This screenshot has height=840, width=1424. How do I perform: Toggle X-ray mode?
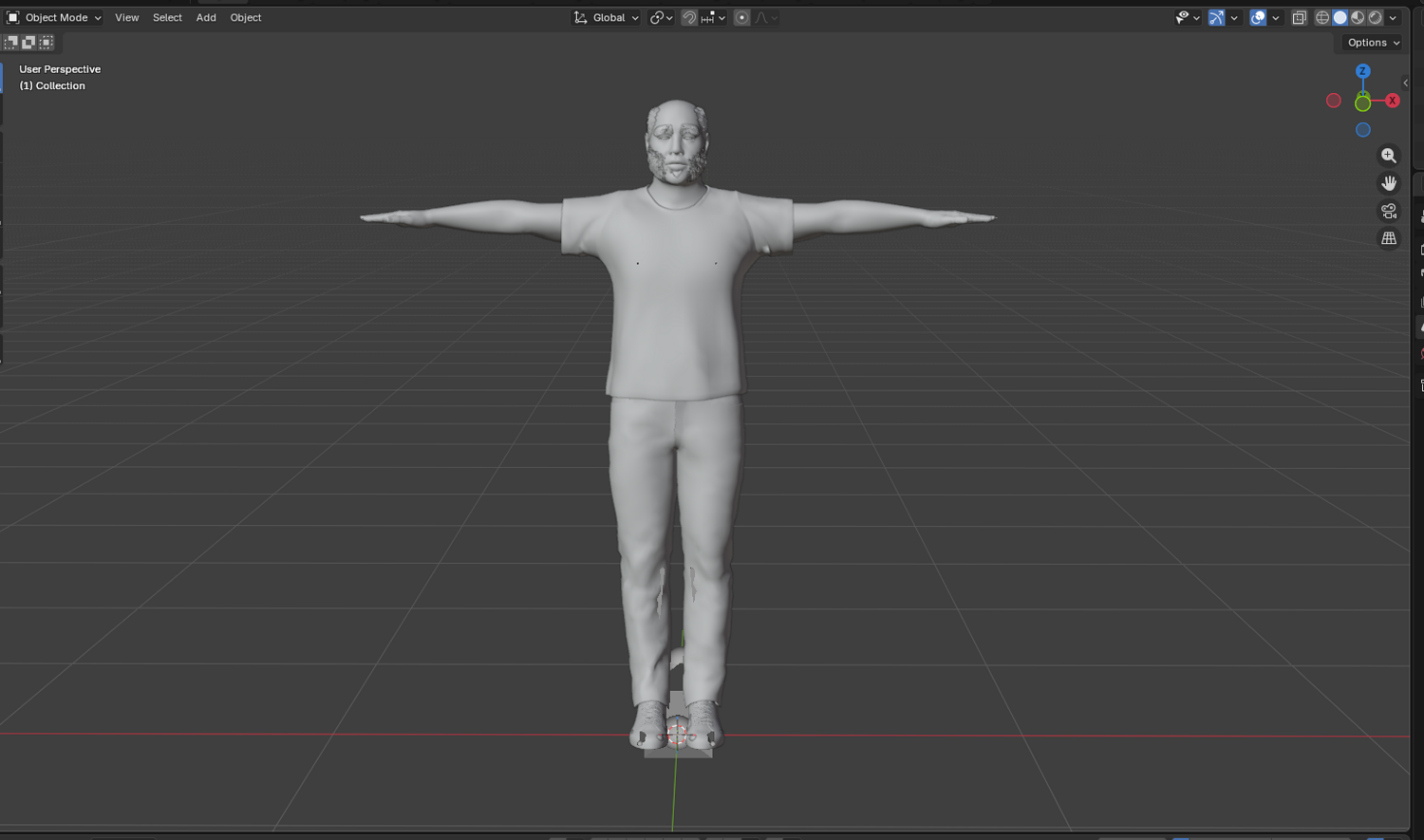tap(1300, 17)
